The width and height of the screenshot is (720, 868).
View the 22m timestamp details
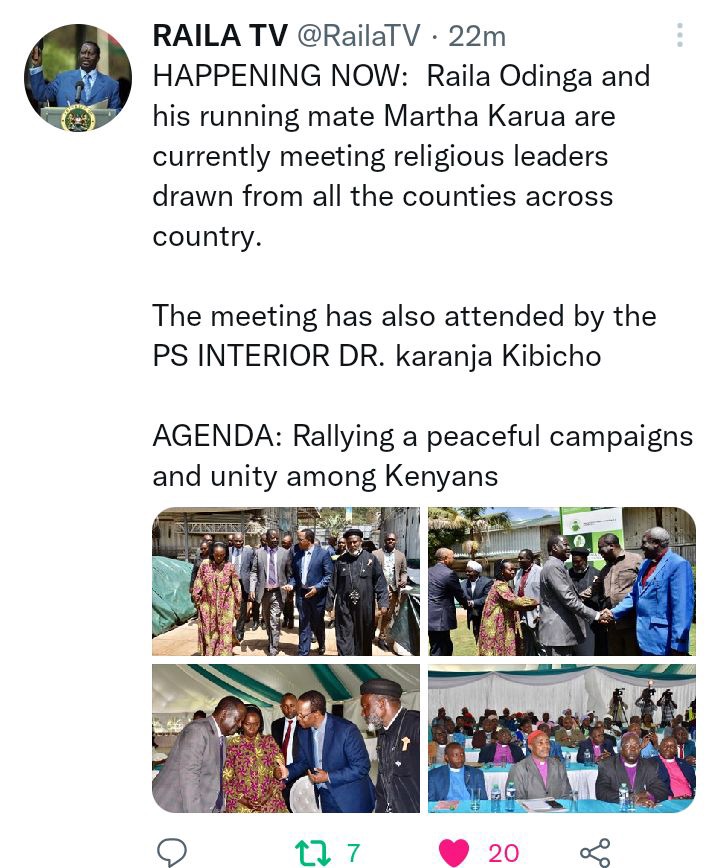coord(476,37)
